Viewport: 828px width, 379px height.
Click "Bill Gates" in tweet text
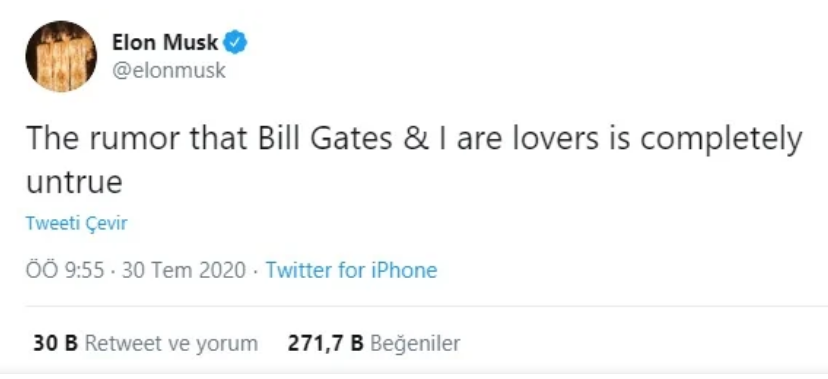324,138
